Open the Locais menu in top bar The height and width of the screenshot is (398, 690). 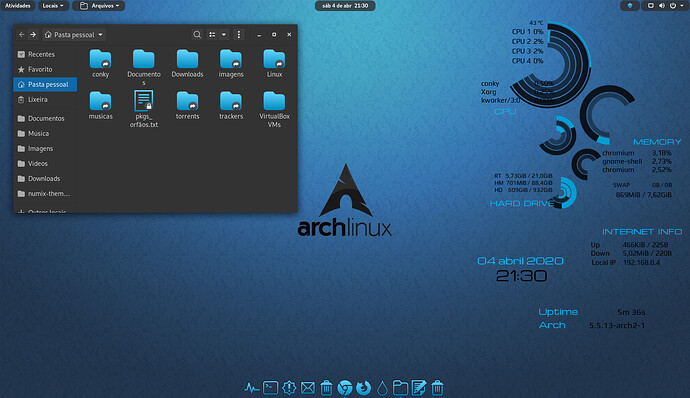coord(53,6)
